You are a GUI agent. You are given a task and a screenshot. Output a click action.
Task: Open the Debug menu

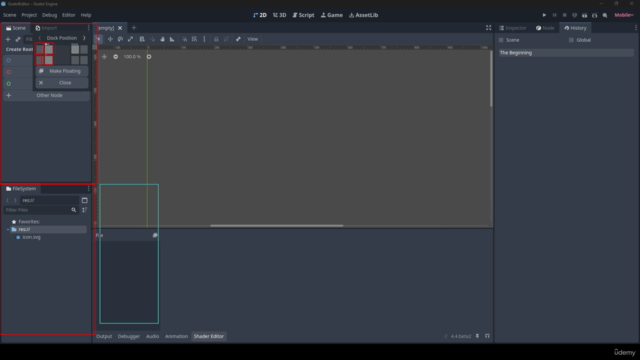coord(49,15)
